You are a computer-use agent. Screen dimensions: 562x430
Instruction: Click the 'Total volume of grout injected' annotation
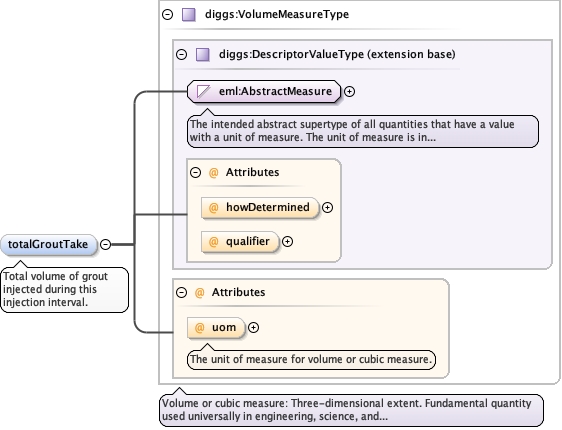[65, 290]
